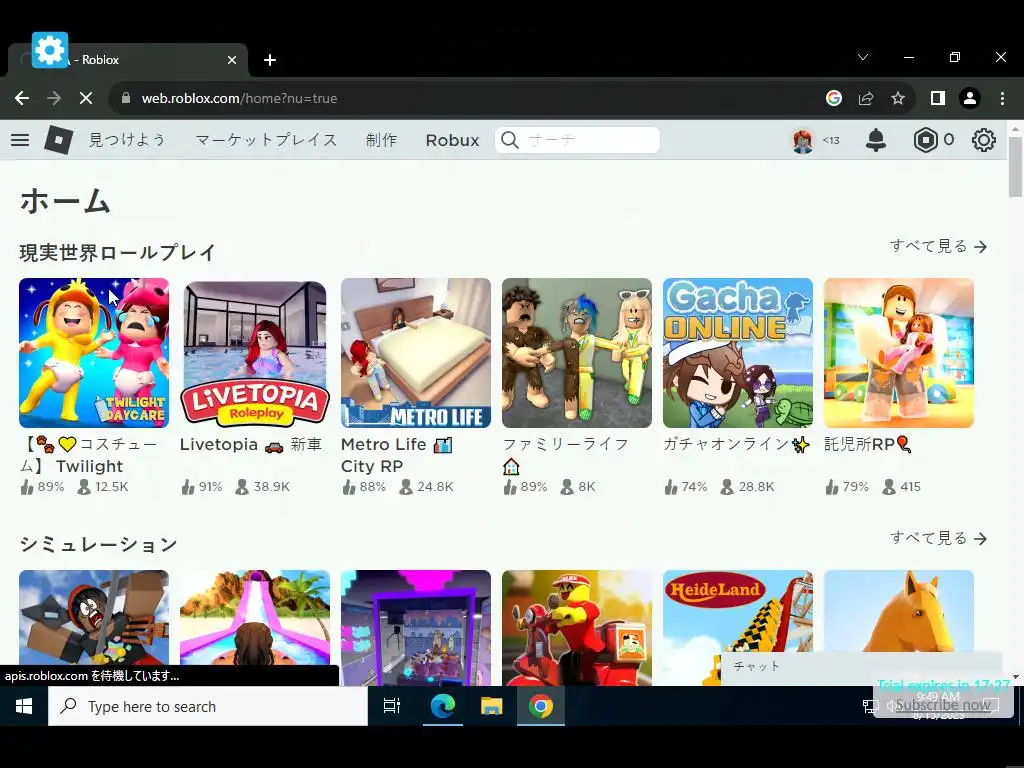Viewport: 1024px width, 768px height.
Task: Stop page loading with X button
Action: 86,98
